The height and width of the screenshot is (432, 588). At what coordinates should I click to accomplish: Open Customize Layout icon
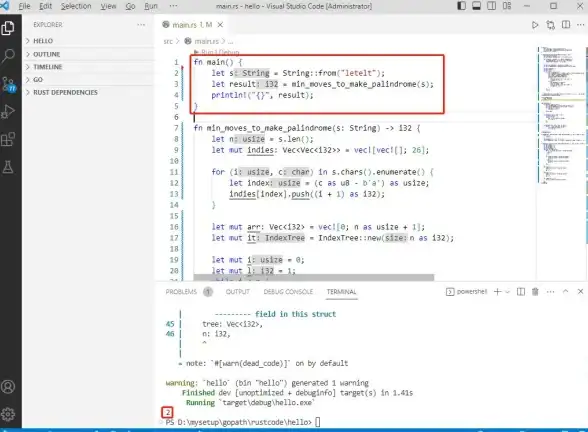pyautogui.click(x=507, y=6)
